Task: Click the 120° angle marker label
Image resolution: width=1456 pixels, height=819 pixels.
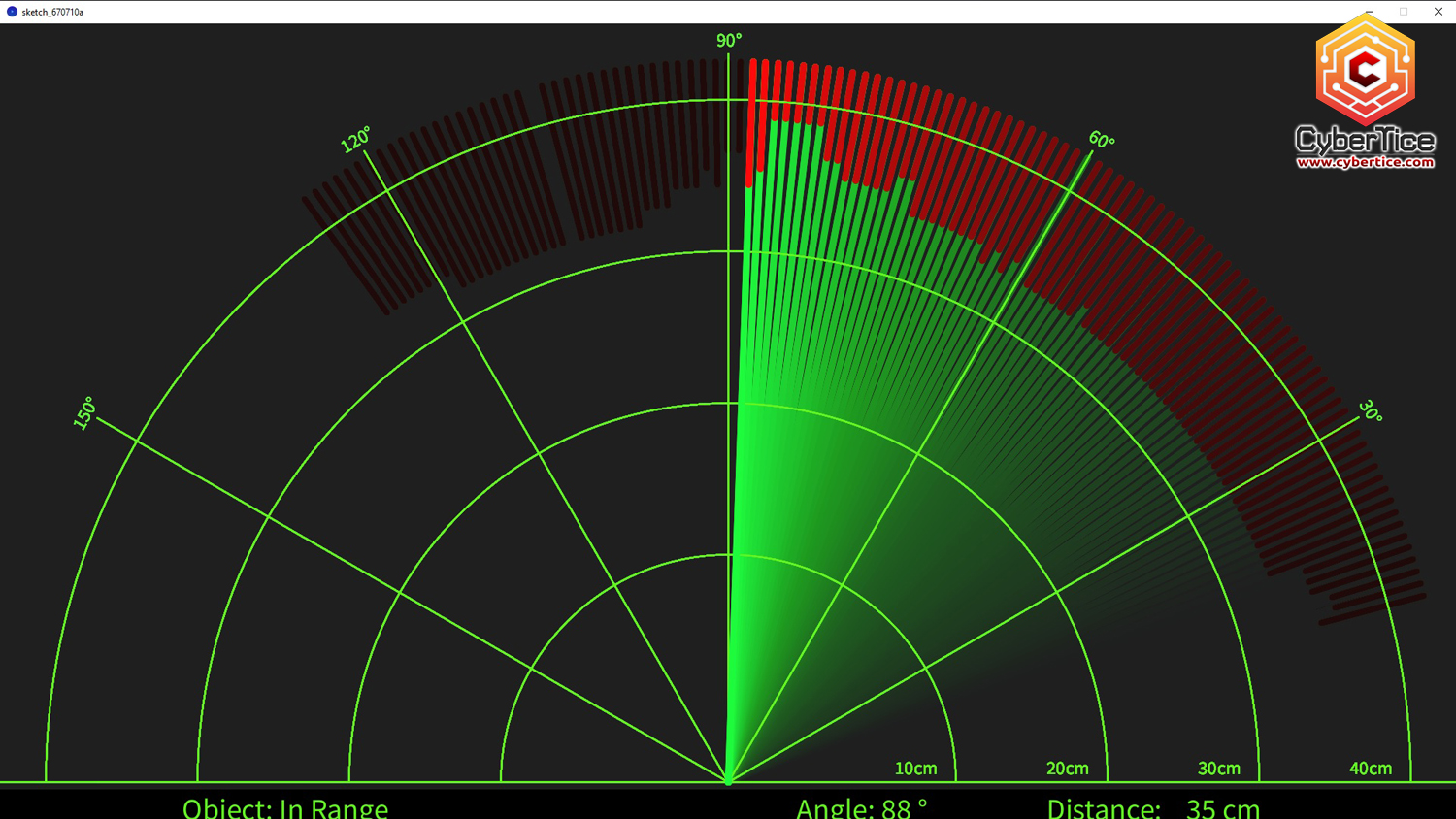Action: (x=355, y=140)
